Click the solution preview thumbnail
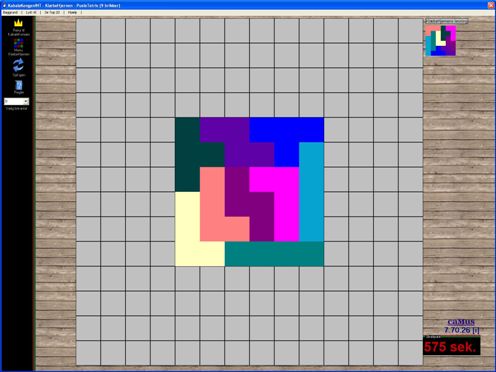496x372 pixels. [440, 41]
